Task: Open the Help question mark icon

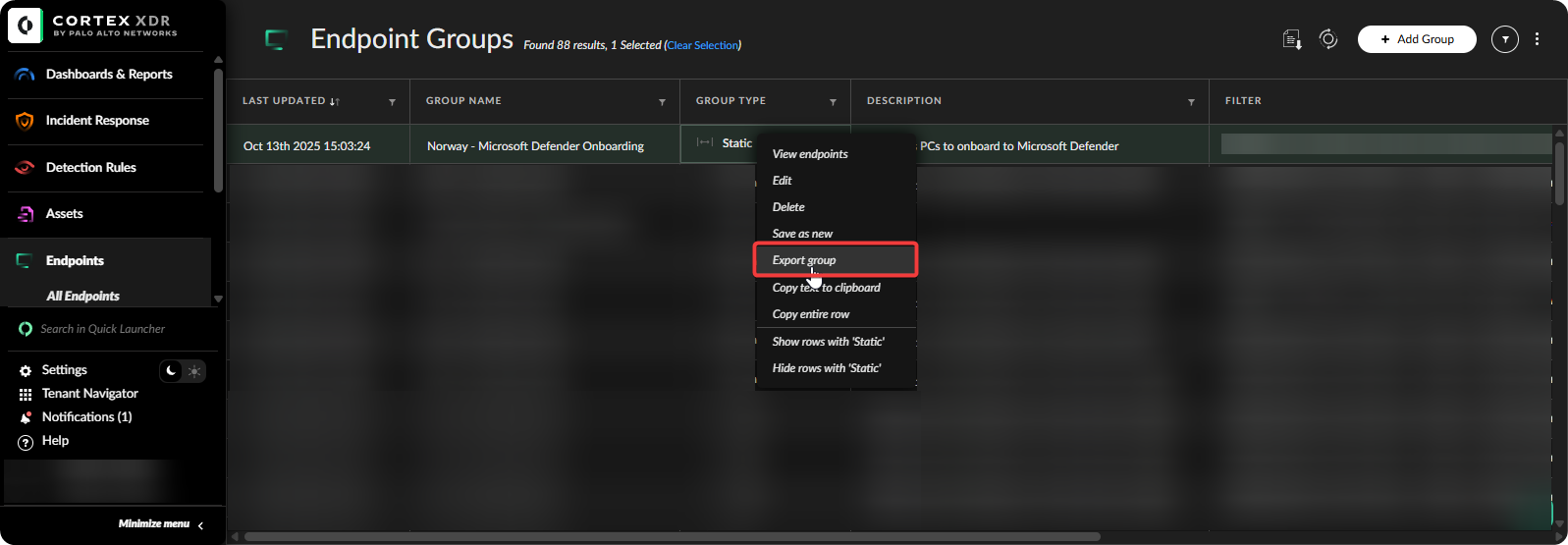Action: click(x=26, y=442)
